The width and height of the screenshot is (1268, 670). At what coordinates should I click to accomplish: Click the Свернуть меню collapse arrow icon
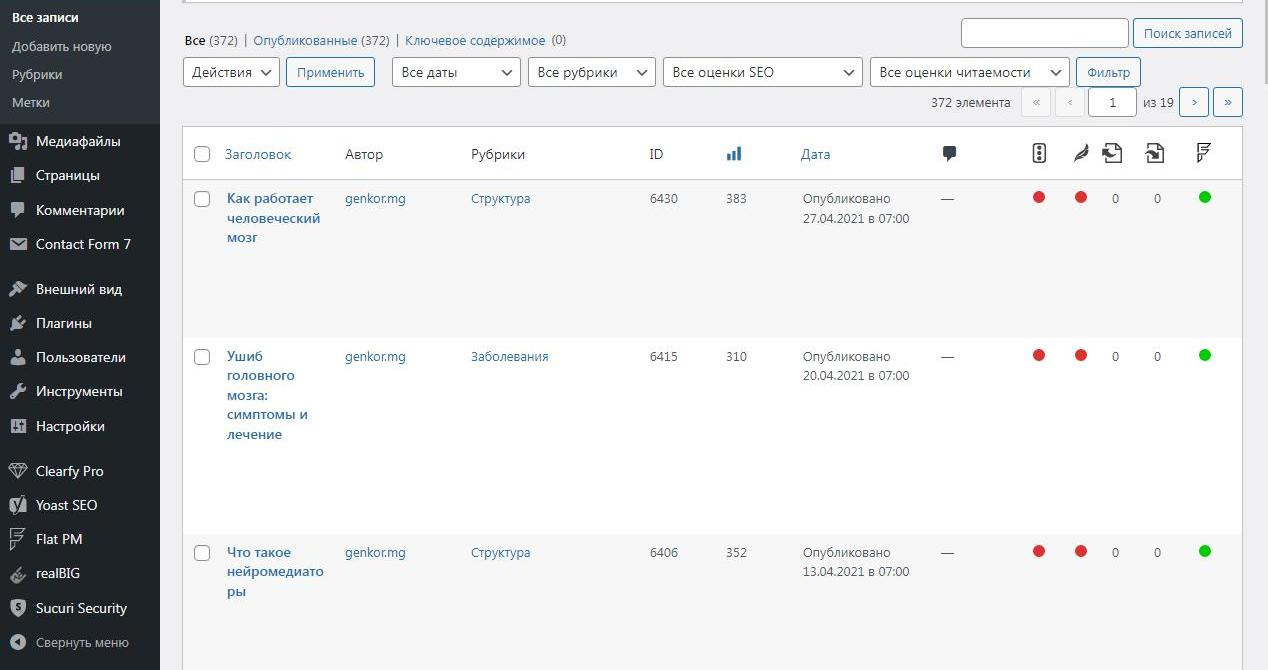click(x=17, y=642)
